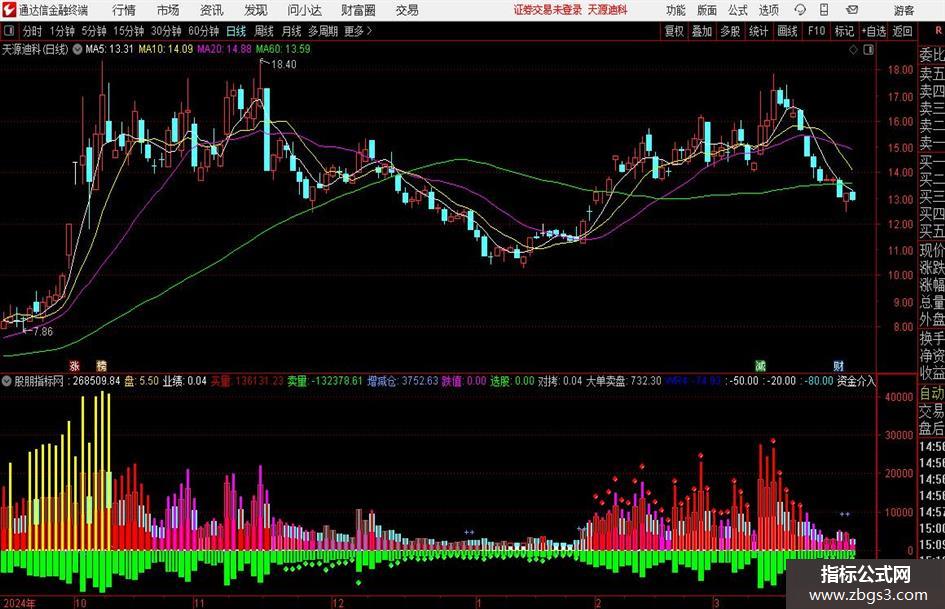Click the 大单卖盘: 732.30 indicator value

click(x=623, y=381)
